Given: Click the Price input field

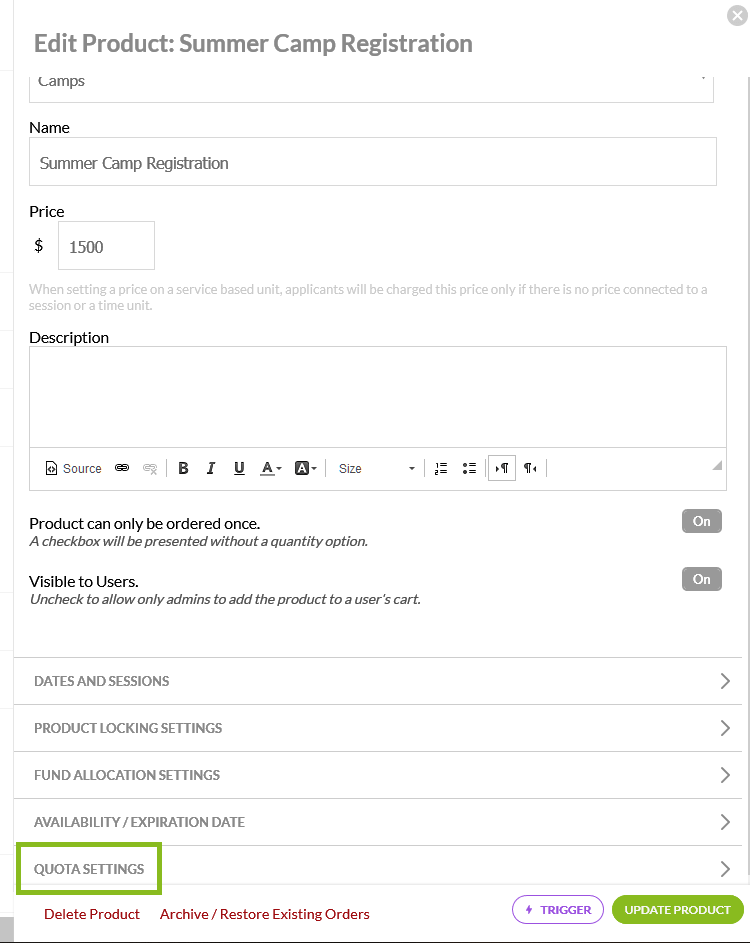Looking at the screenshot, I should coord(107,246).
